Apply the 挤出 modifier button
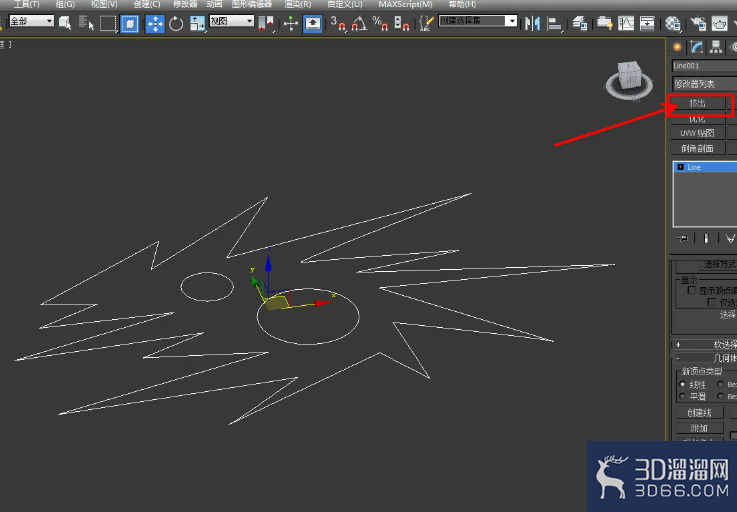This screenshot has height=512, width=737. click(x=698, y=103)
